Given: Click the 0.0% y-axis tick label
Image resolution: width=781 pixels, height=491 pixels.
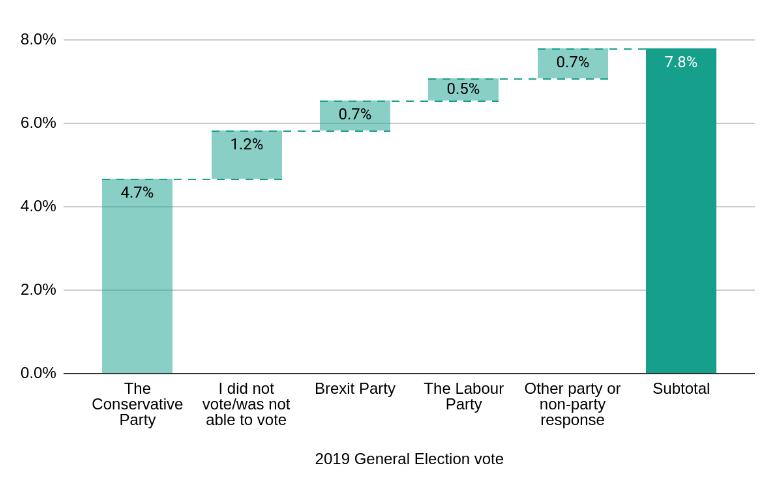Looking at the screenshot, I should pos(38,373).
